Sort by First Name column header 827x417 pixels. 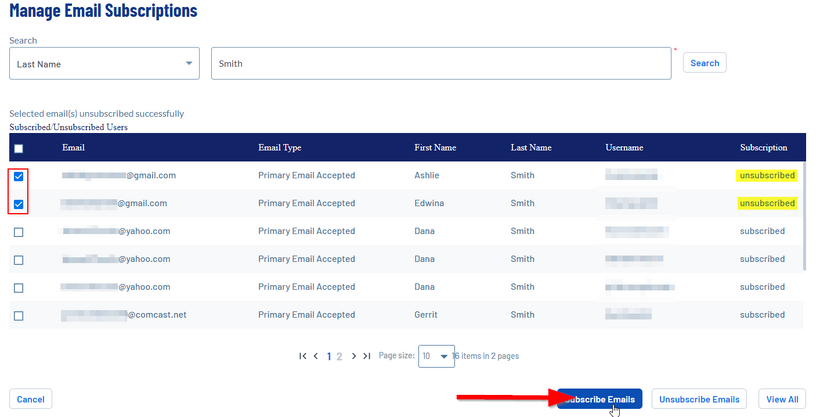435,148
